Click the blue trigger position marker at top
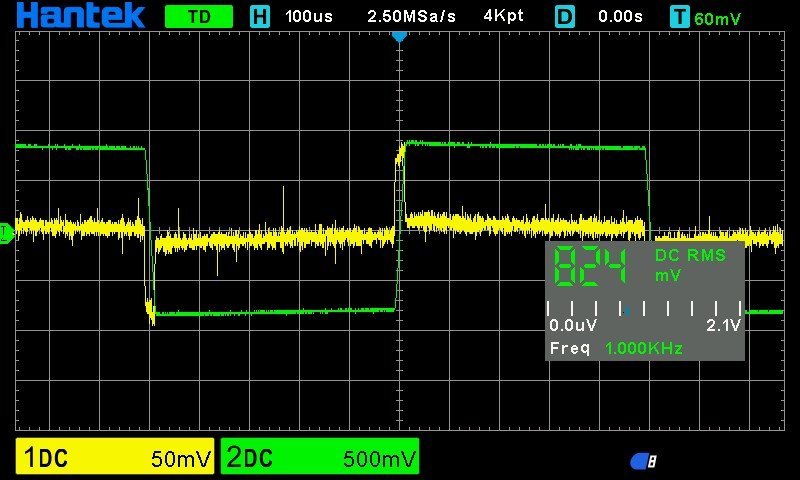 (x=399, y=36)
